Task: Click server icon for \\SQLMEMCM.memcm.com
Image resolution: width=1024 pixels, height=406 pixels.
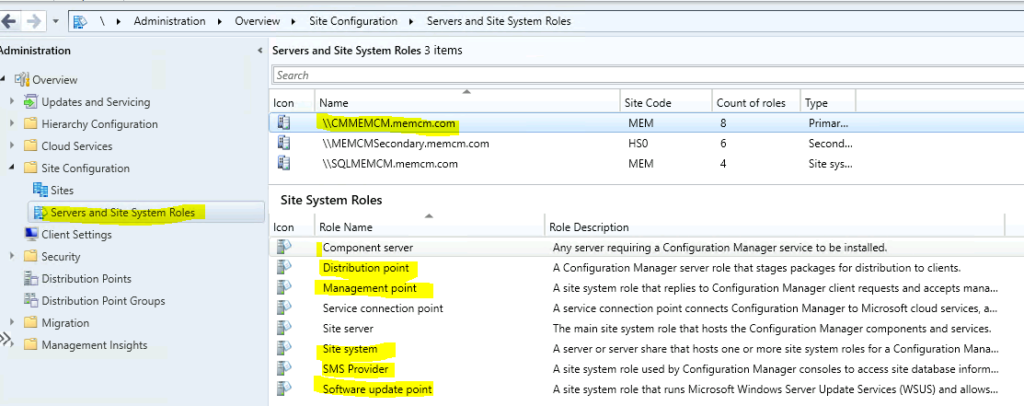Action: tap(283, 163)
